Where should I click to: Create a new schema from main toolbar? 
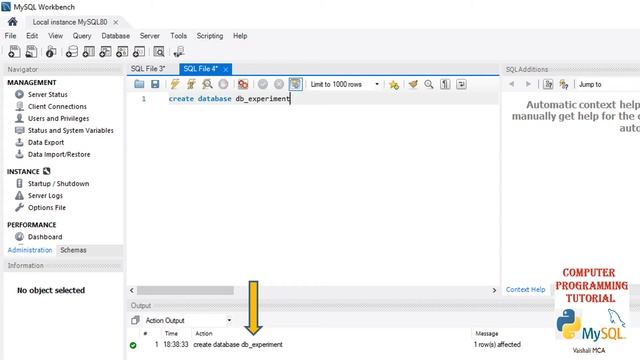pos(72,51)
